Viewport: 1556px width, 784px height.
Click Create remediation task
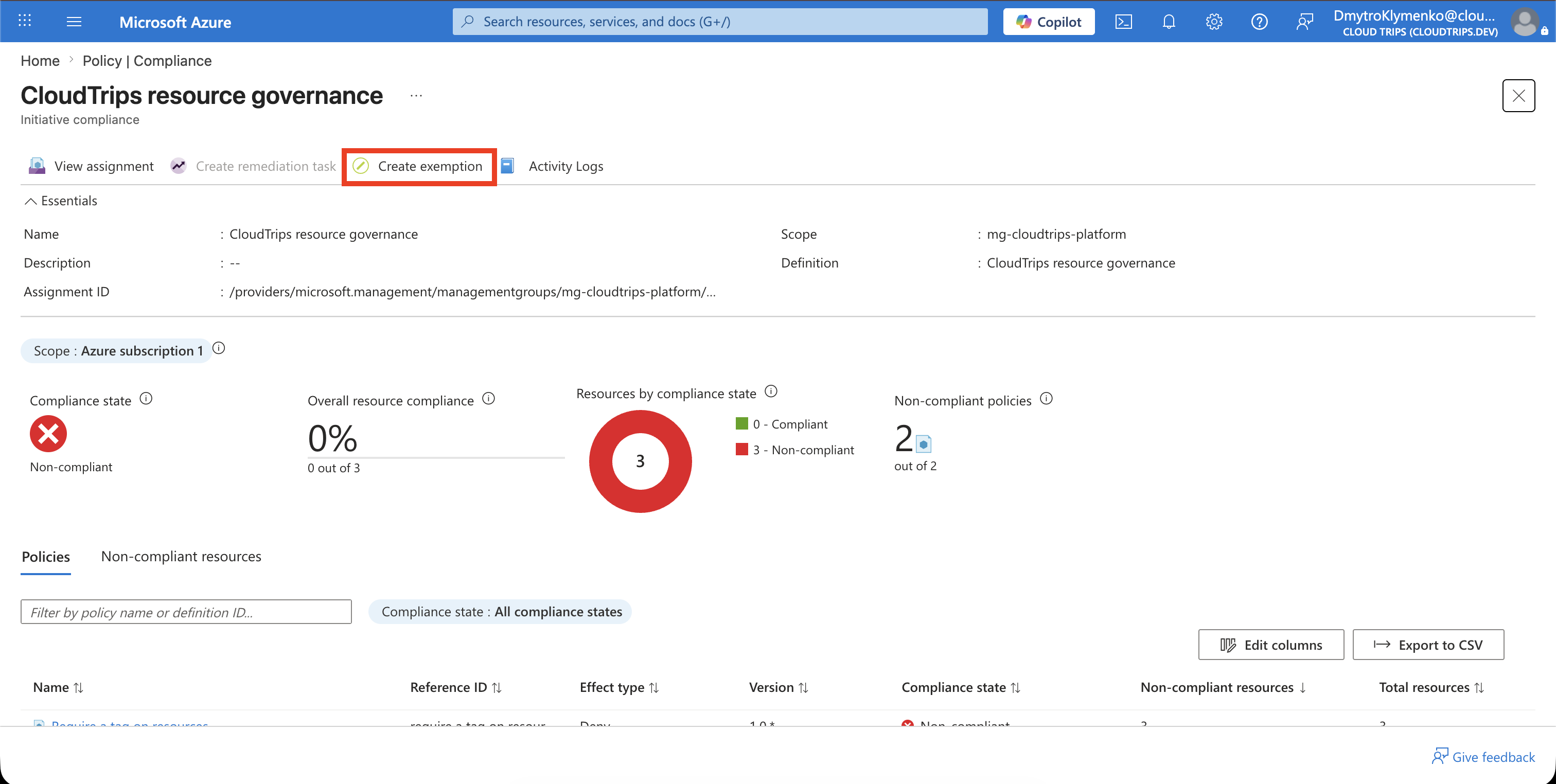click(253, 166)
